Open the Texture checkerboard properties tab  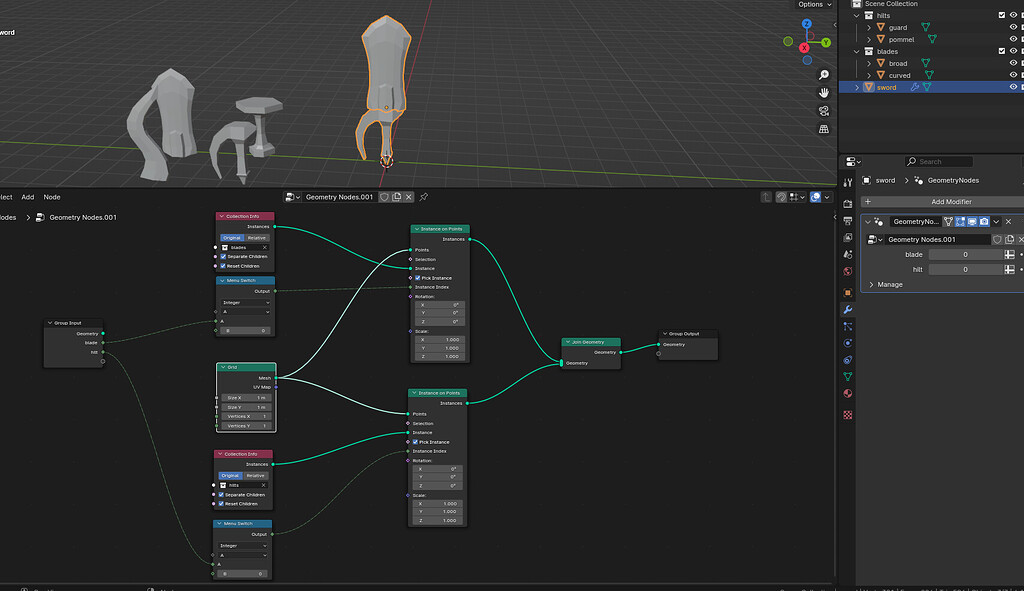click(848, 415)
